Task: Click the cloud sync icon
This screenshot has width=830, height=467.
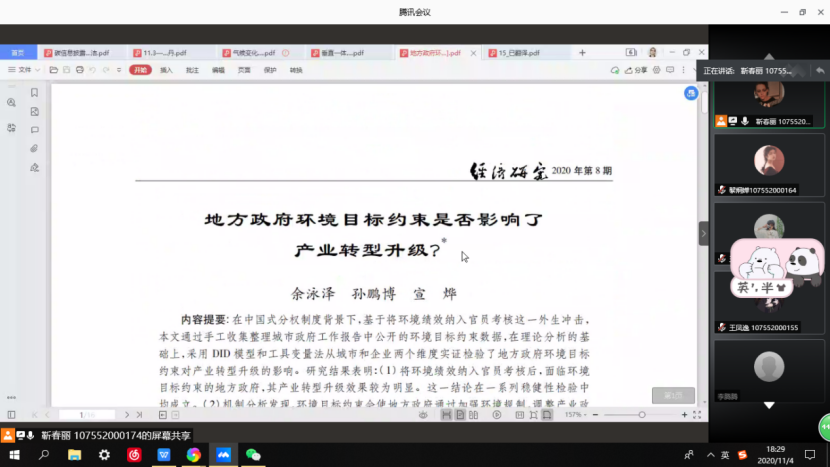Action: click(x=615, y=70)
